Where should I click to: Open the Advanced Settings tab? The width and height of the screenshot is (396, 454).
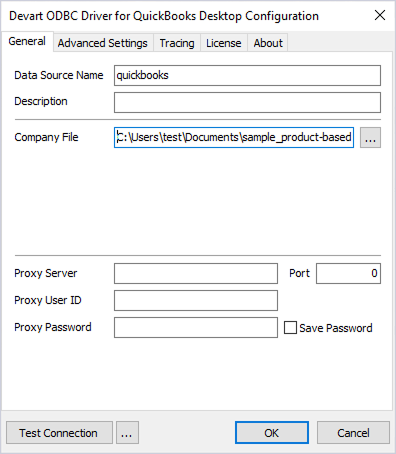(103, 43)
